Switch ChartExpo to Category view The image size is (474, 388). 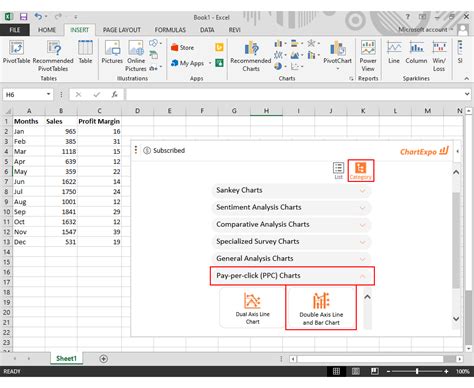[361, 170]
